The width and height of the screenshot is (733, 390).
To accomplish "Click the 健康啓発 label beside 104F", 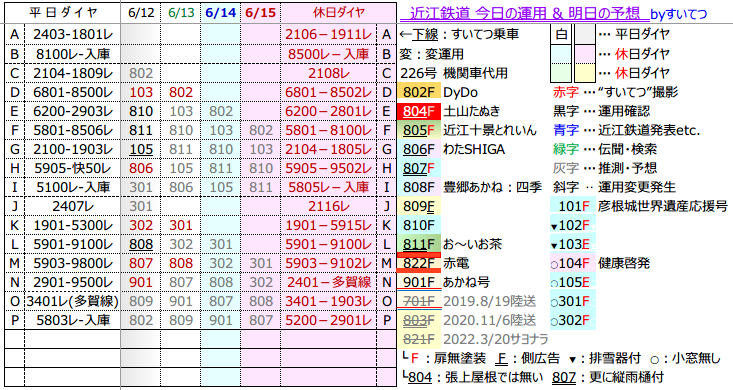I will coord(624,263).
